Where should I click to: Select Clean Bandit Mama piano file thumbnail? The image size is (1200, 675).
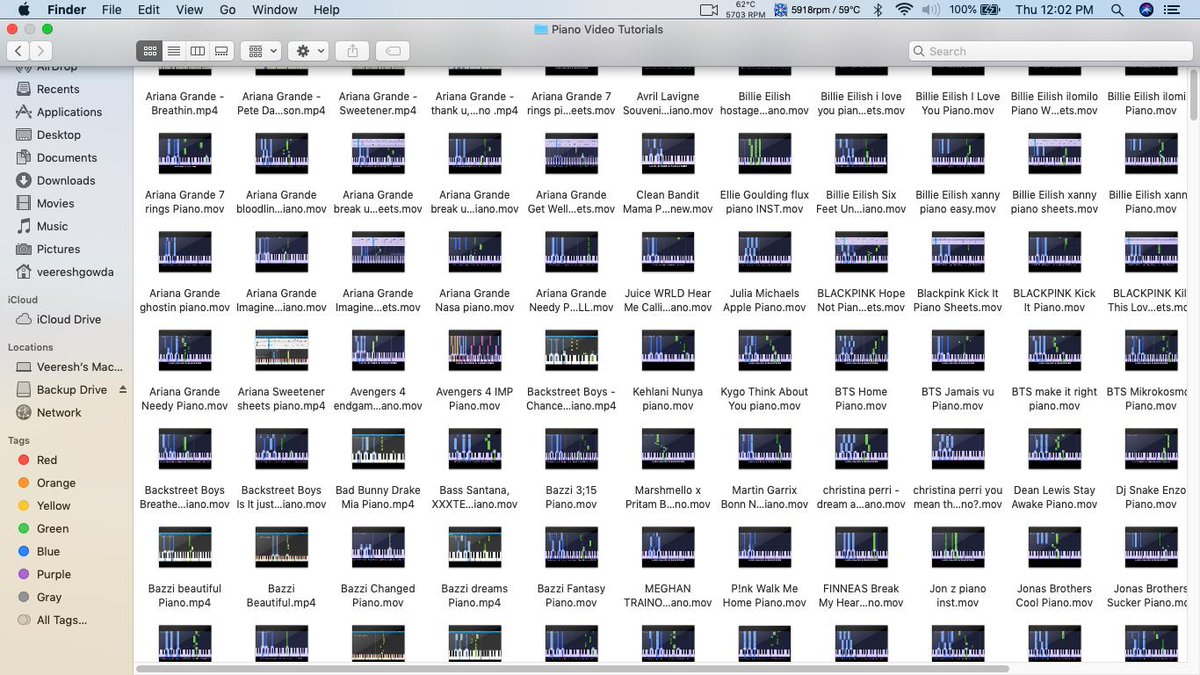(x=668, y=154)
